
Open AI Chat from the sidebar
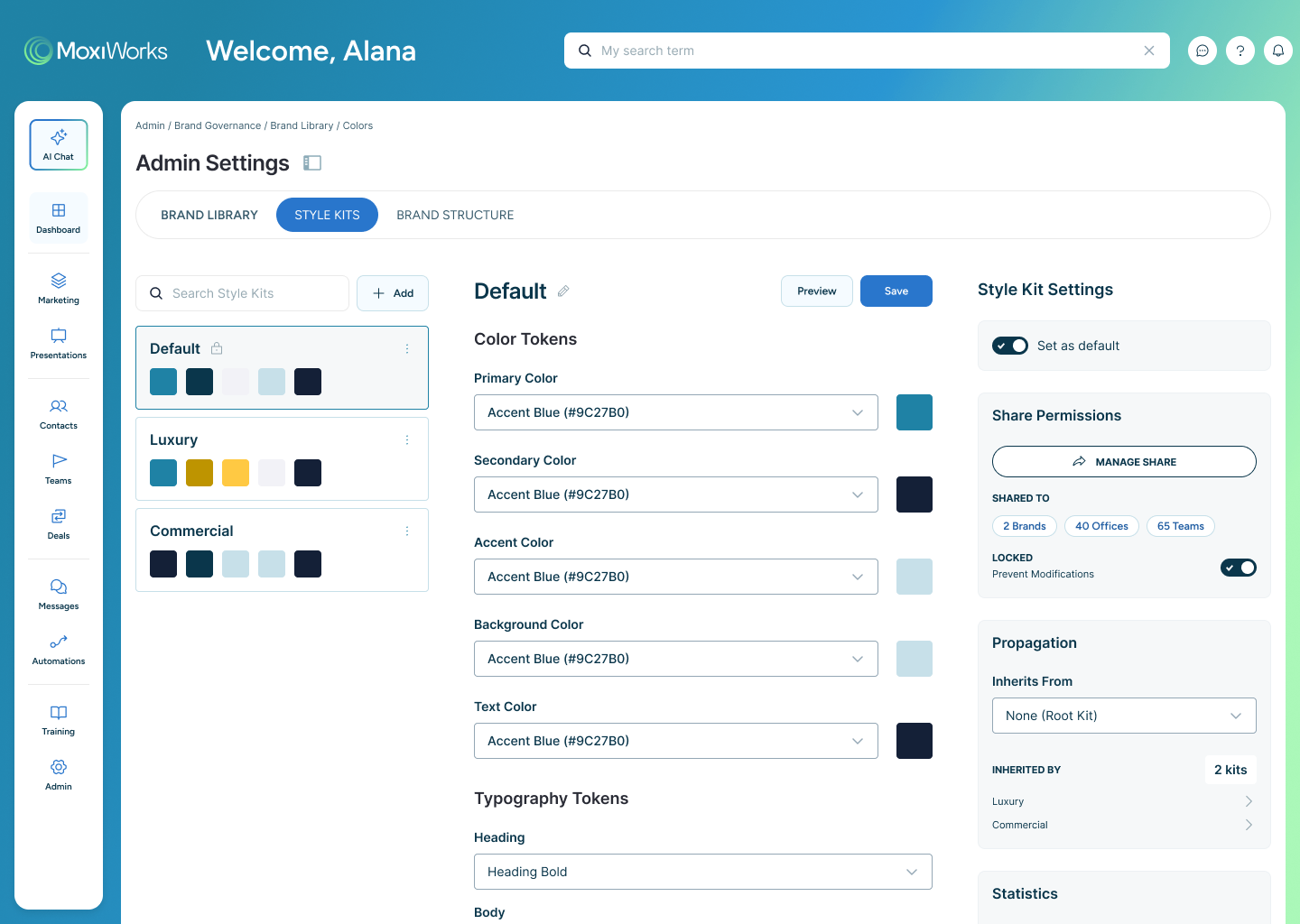[x=59, y=145]
